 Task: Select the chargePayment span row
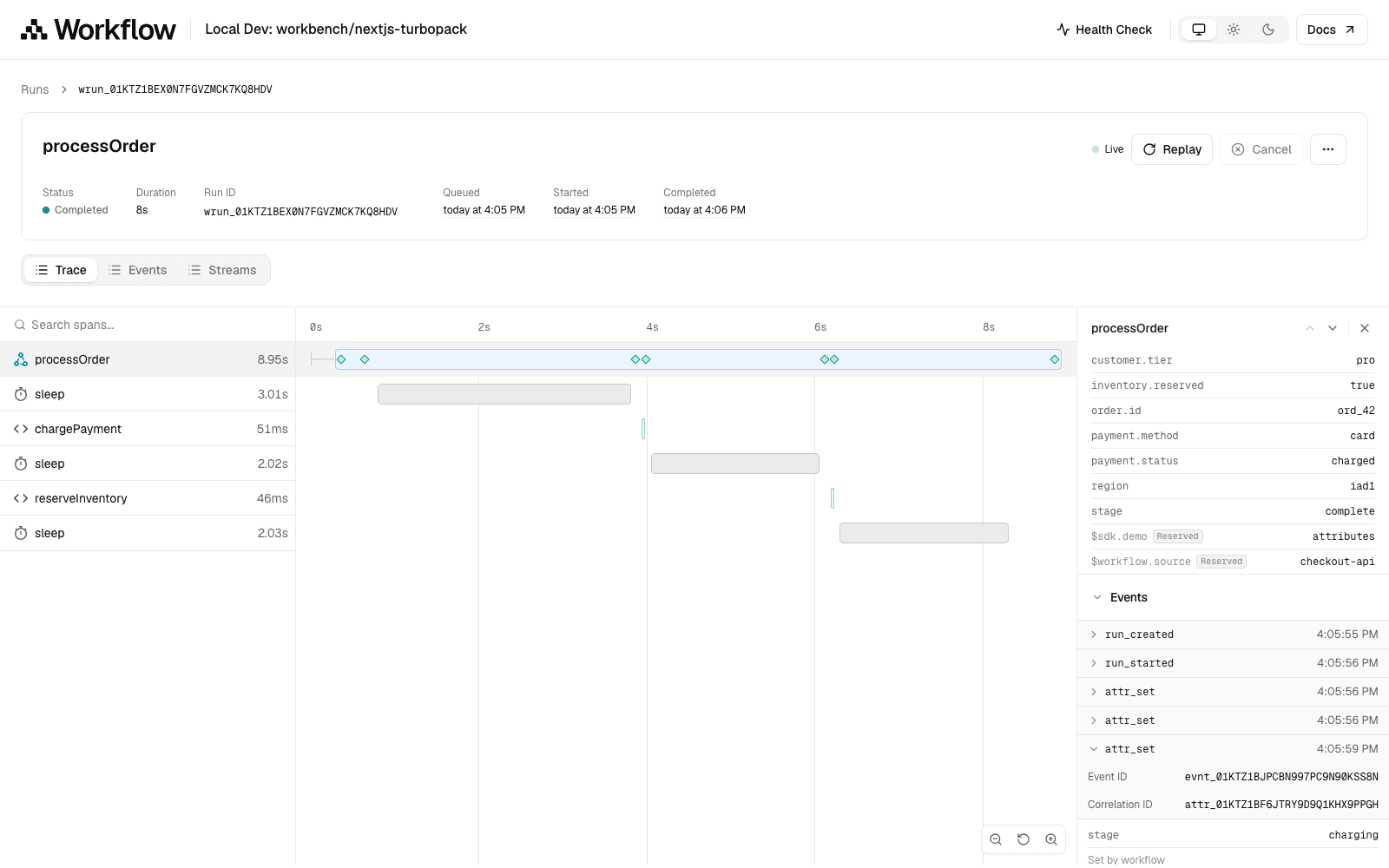pyautogui.click(x=148, y=429)
